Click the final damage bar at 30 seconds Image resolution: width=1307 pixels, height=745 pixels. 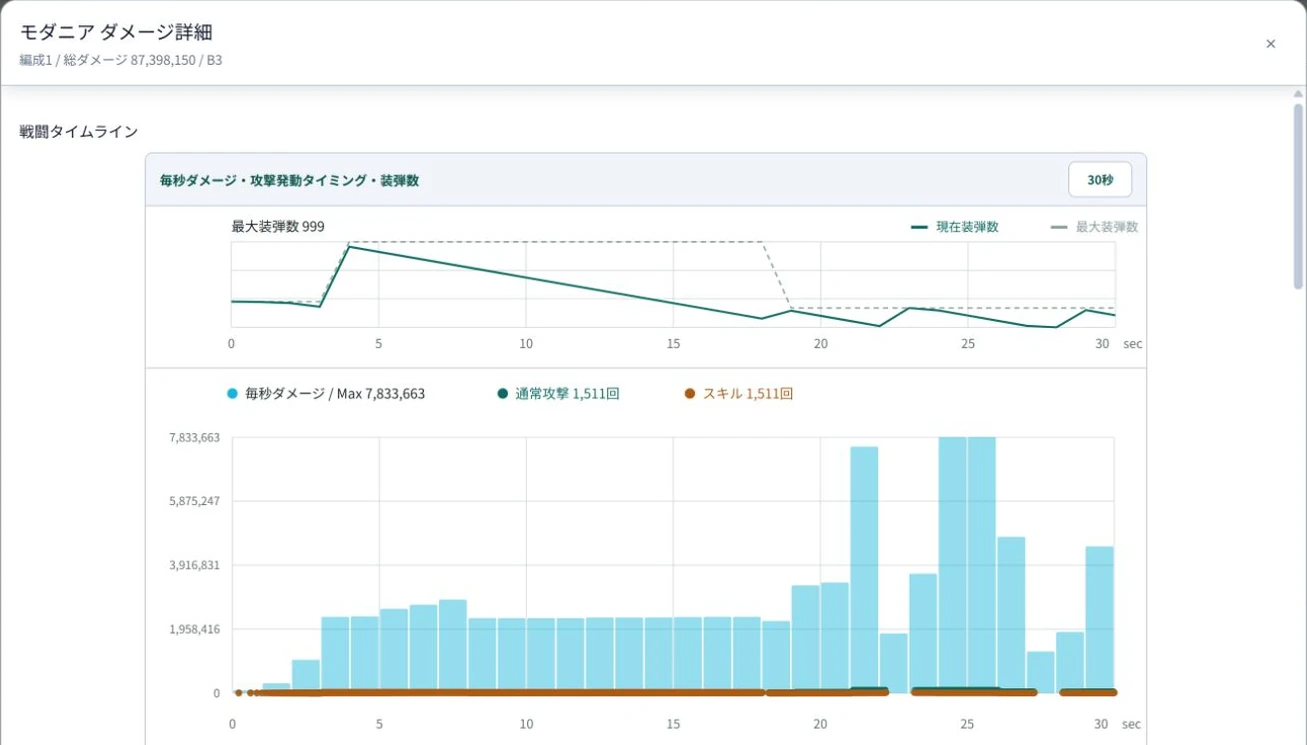(x=1100, y=620)
